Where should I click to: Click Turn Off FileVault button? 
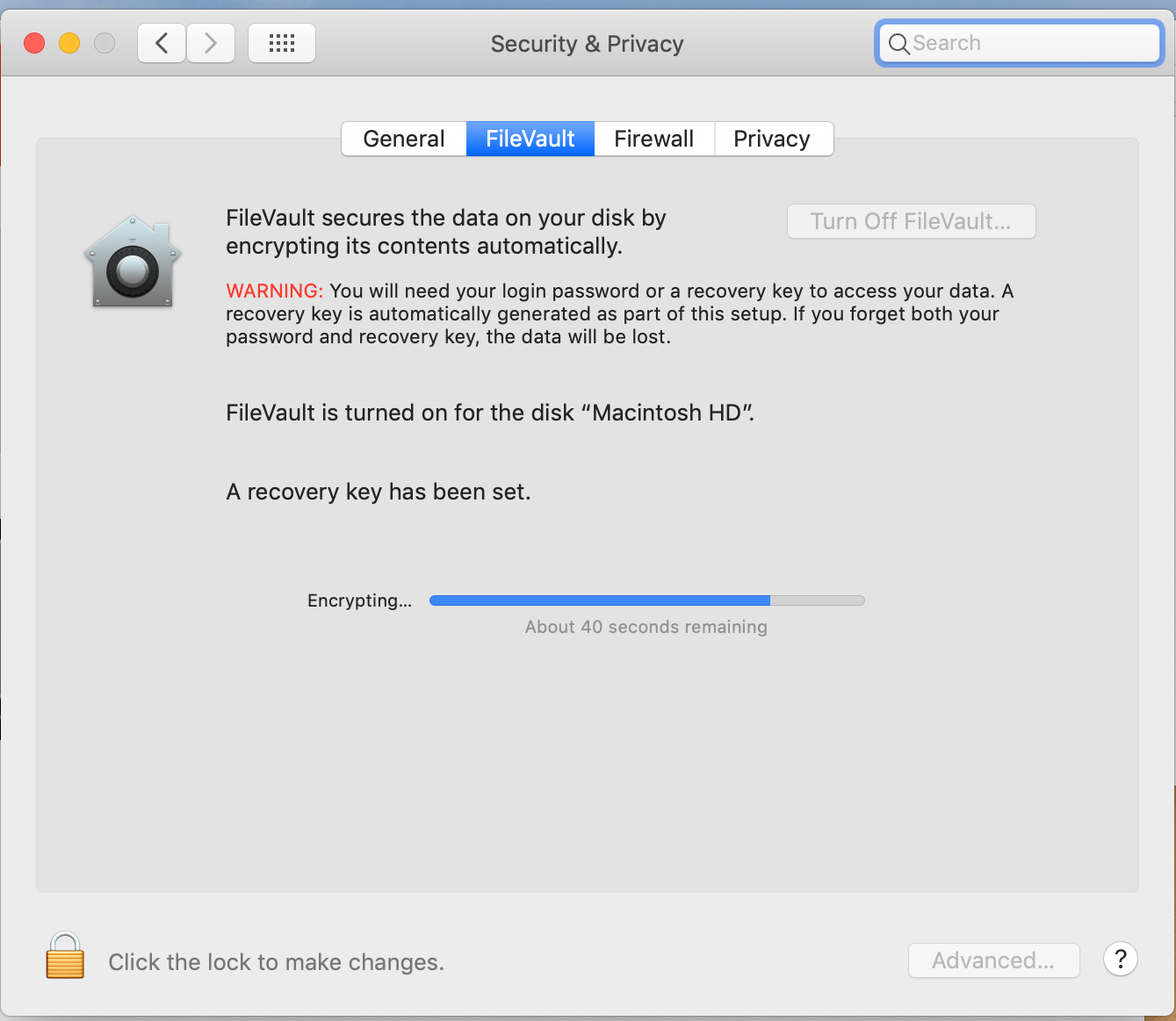click(x=911, y=221)
